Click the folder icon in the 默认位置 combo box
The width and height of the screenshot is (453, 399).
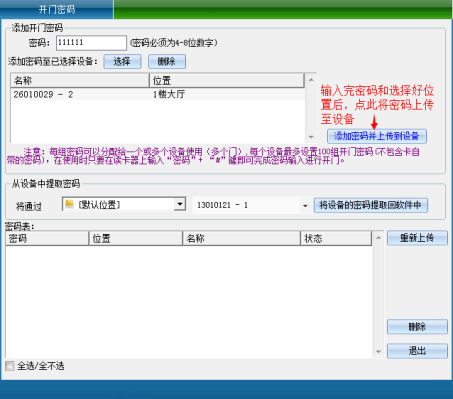pyautogui.click(x=69, y=204)
